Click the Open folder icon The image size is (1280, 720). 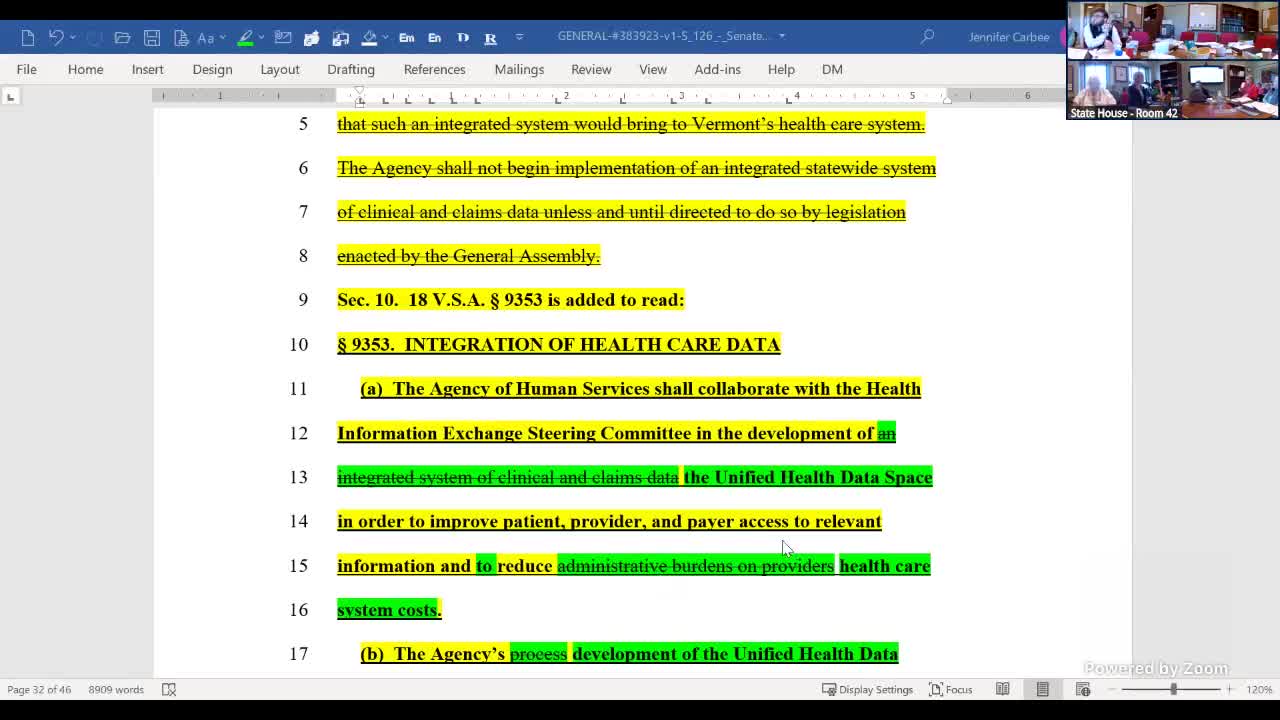tap(122, 37)
